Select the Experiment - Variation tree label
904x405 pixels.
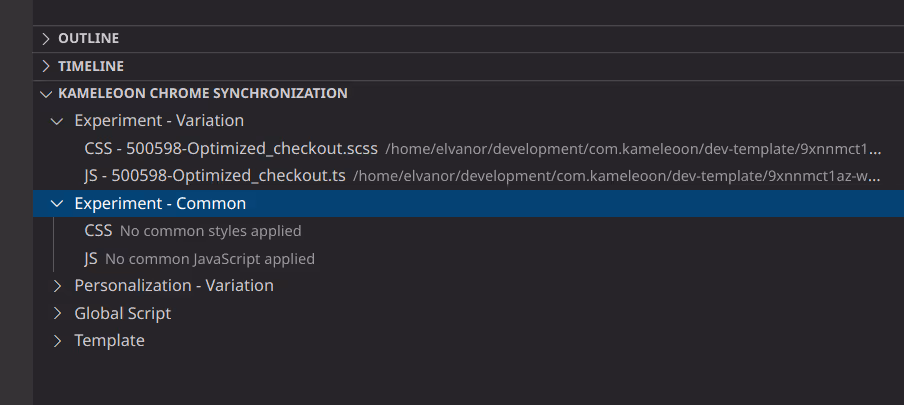pyautogui.click(x=159, y=121)
